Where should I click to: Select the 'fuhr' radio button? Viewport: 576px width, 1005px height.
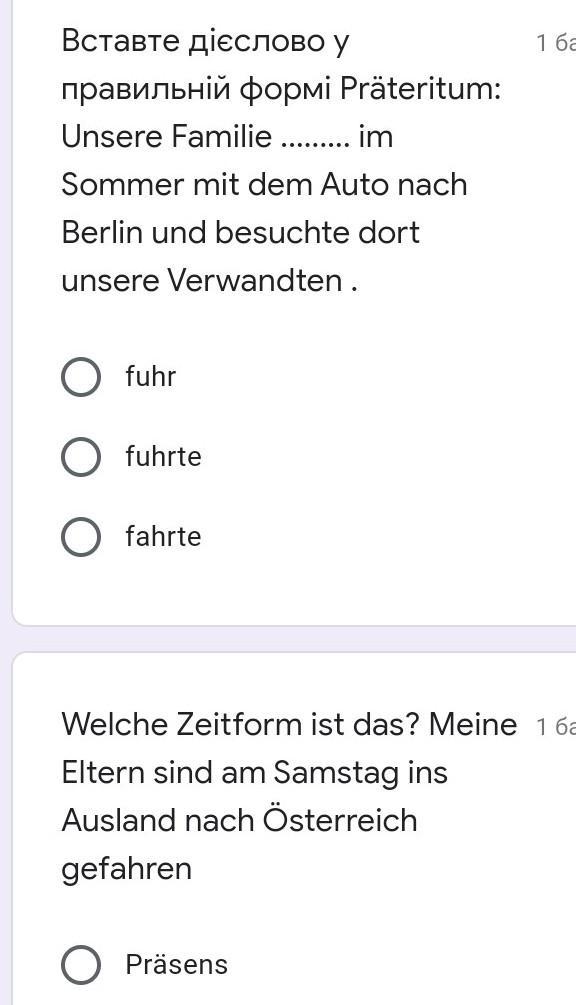(81, 378)
